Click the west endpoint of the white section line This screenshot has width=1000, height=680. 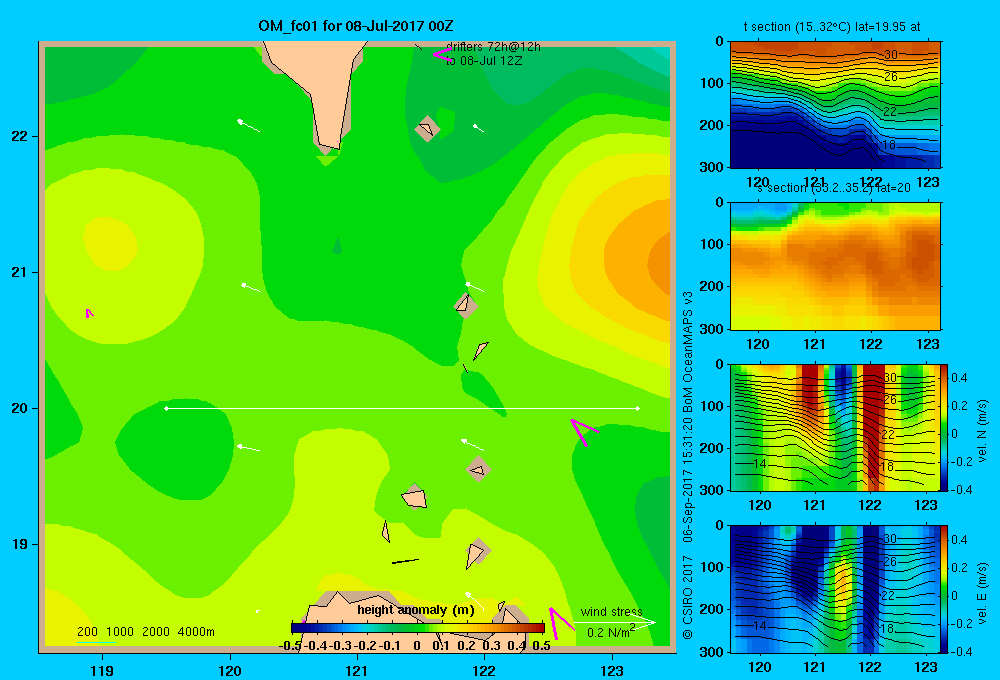(166, 408)
